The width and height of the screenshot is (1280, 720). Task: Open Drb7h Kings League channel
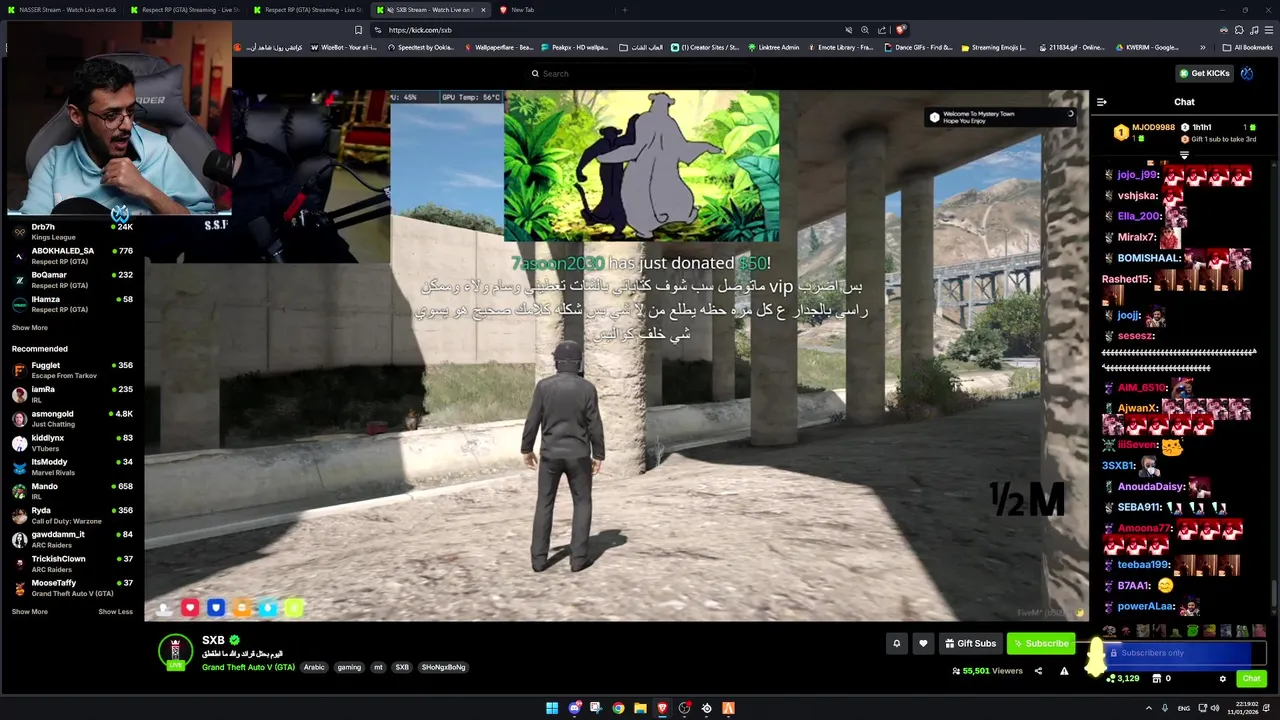pos(72,231)
